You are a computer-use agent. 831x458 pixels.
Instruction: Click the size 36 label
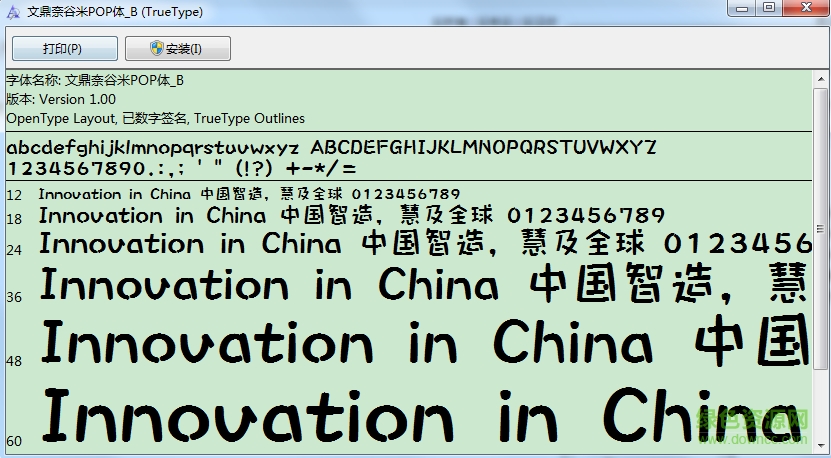tap(14, 297)
